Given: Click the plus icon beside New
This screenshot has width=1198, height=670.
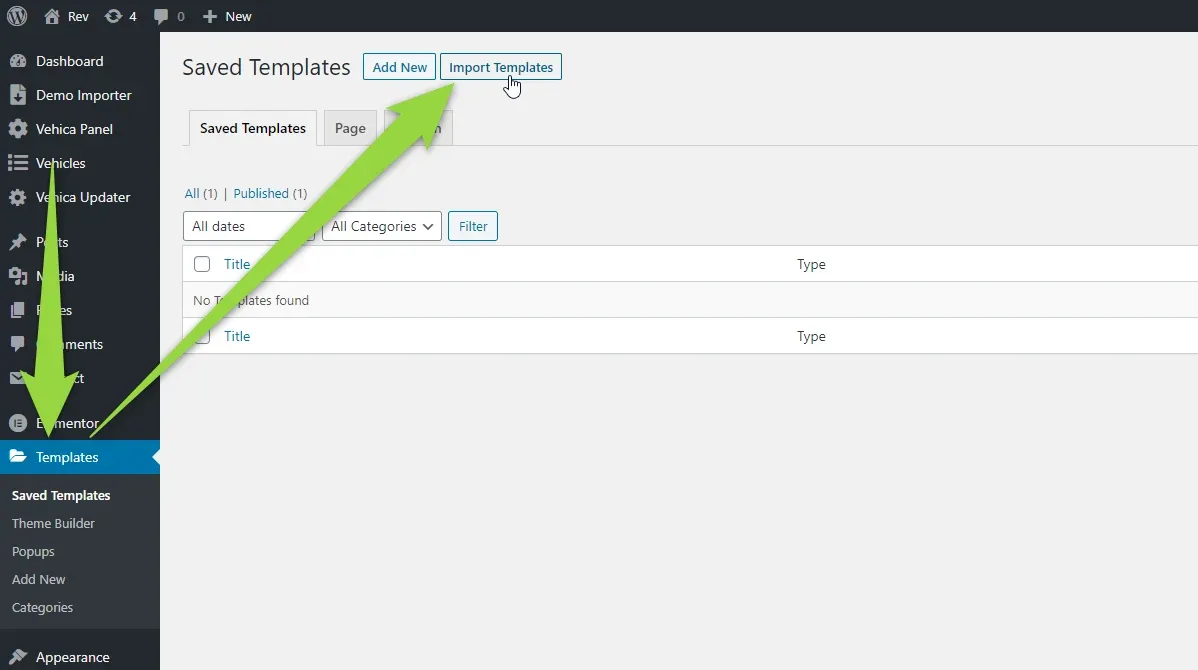Looking at the screenshot, I should (209, 16).
